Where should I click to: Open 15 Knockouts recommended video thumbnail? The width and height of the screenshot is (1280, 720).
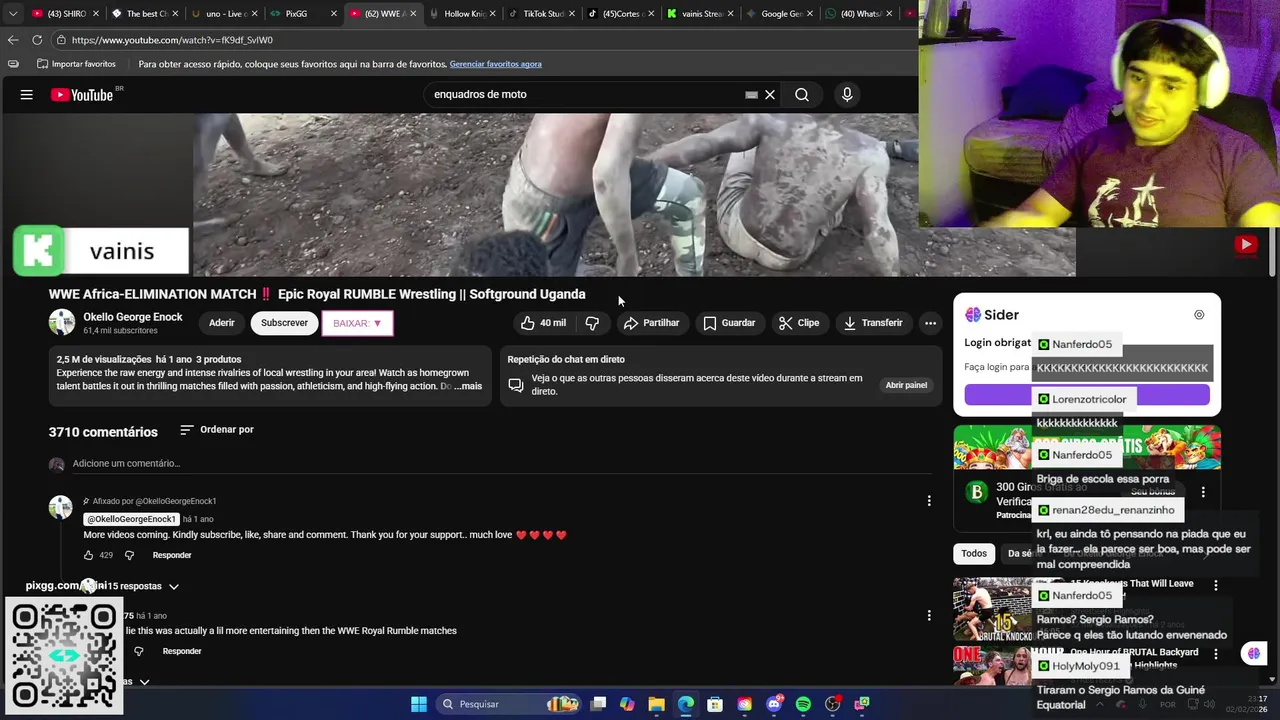click(992, 609)
